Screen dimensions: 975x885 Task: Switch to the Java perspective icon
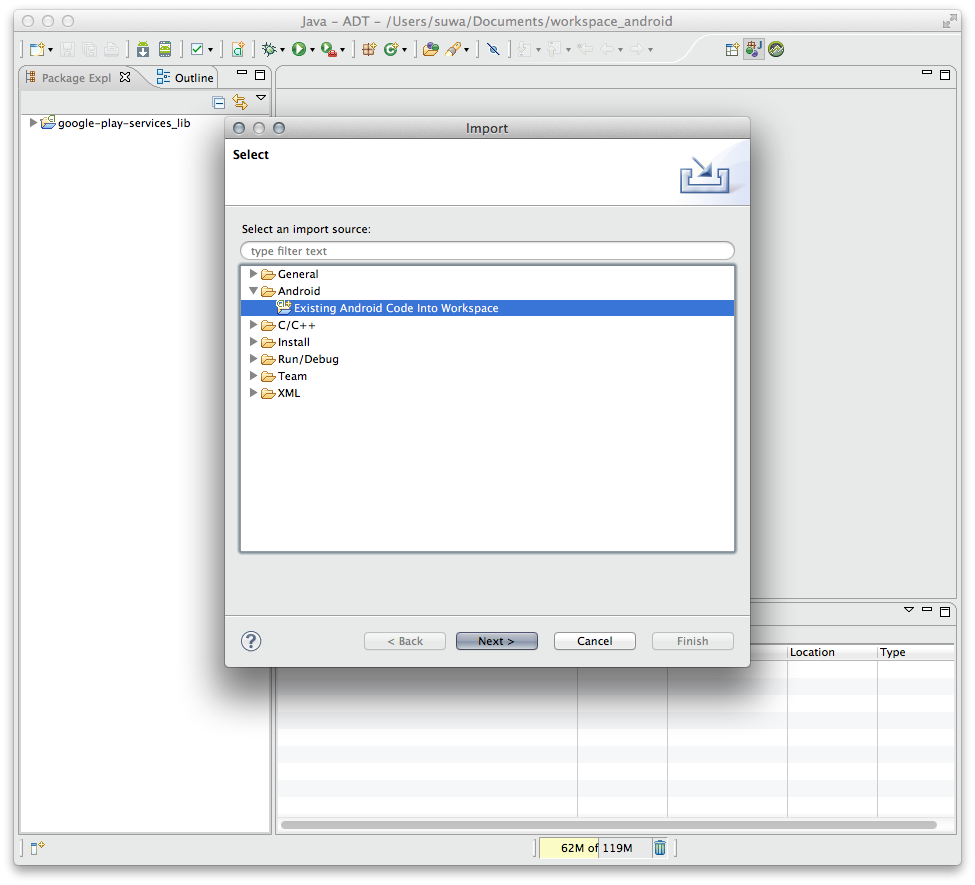(753, 49)
